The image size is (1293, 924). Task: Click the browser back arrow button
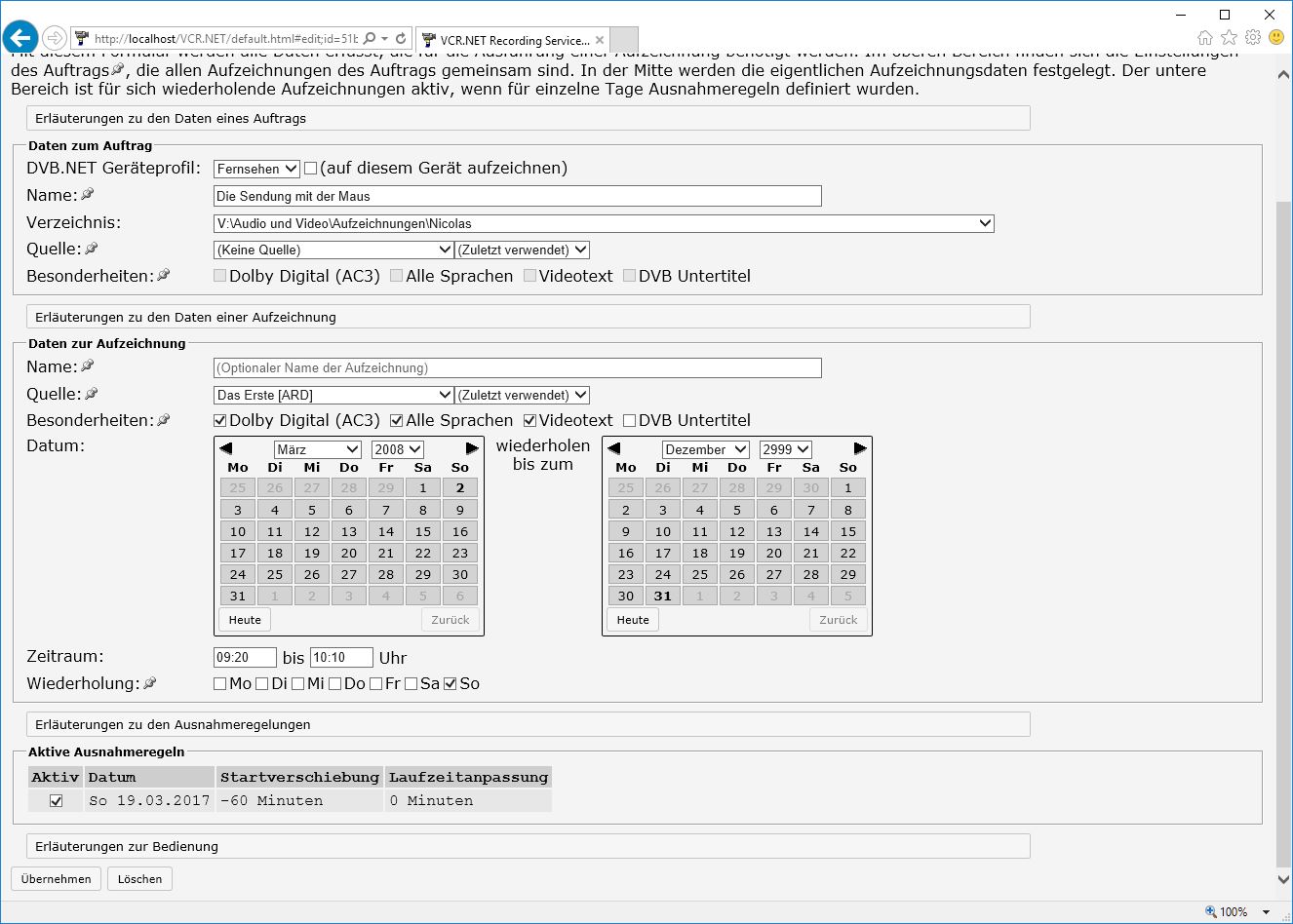tap(20, 38)
